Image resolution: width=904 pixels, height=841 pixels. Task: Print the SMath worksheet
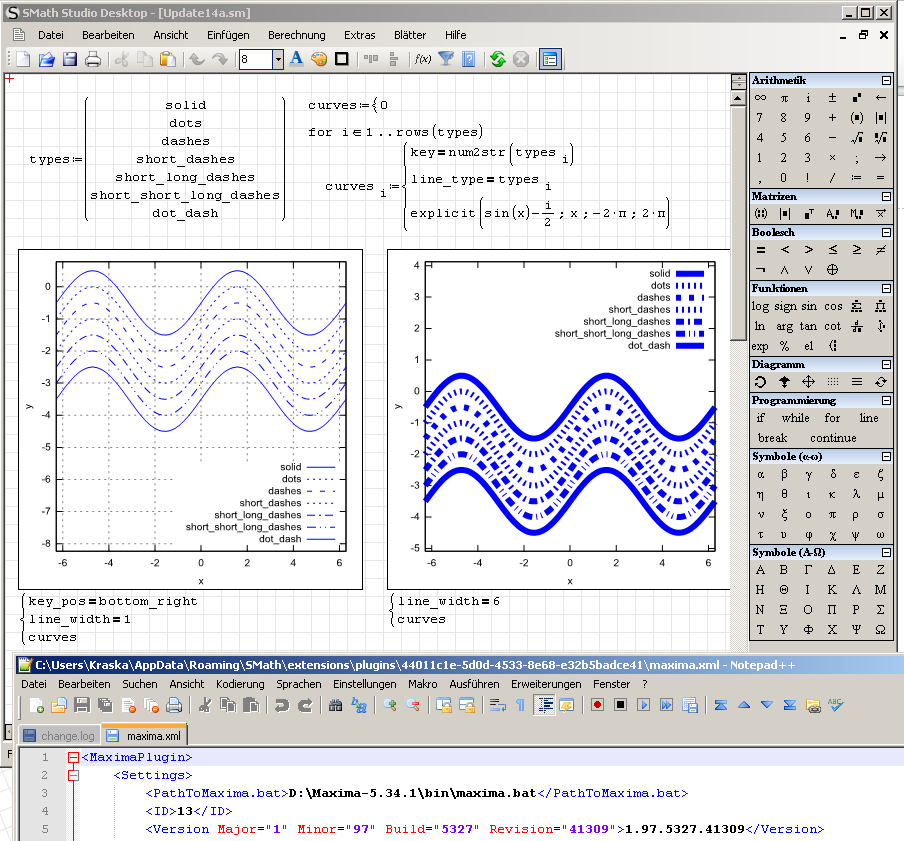pyautogui.click(x=93, y=59)
